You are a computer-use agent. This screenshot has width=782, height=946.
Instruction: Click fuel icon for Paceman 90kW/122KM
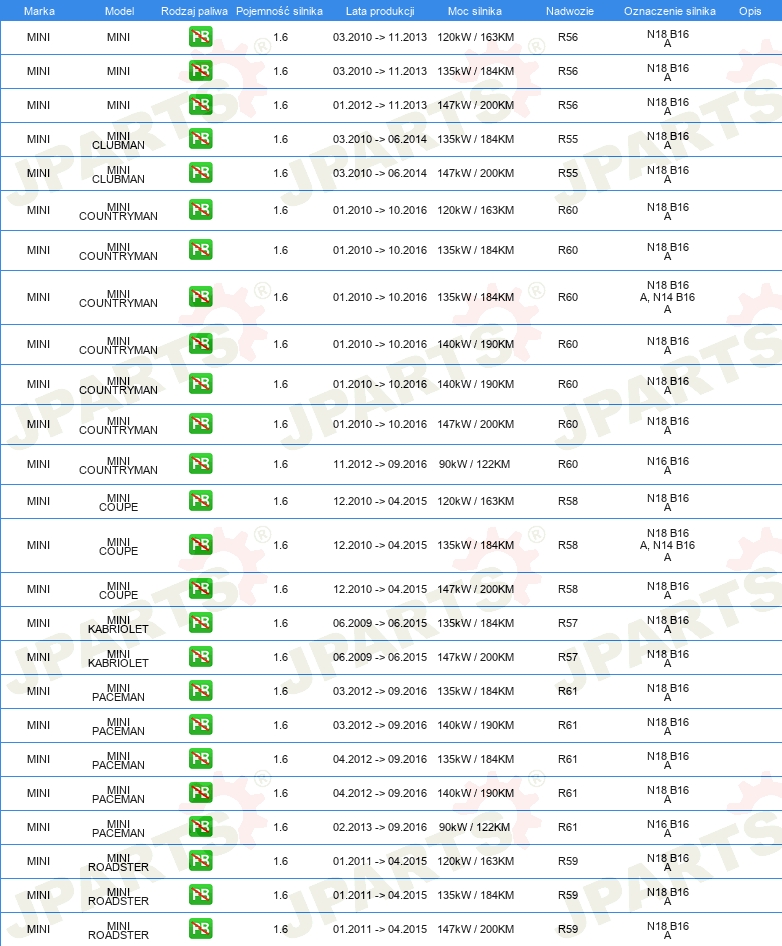pos(200,827)
